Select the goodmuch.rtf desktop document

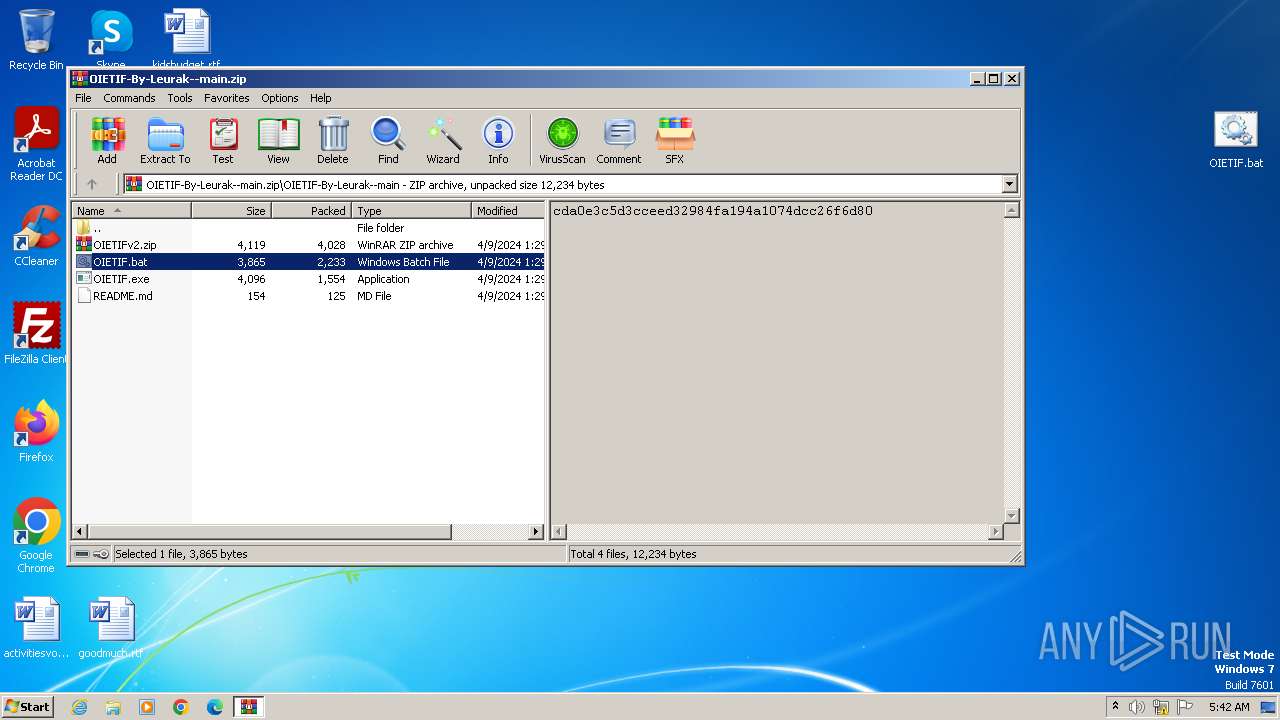click(110, 629)
